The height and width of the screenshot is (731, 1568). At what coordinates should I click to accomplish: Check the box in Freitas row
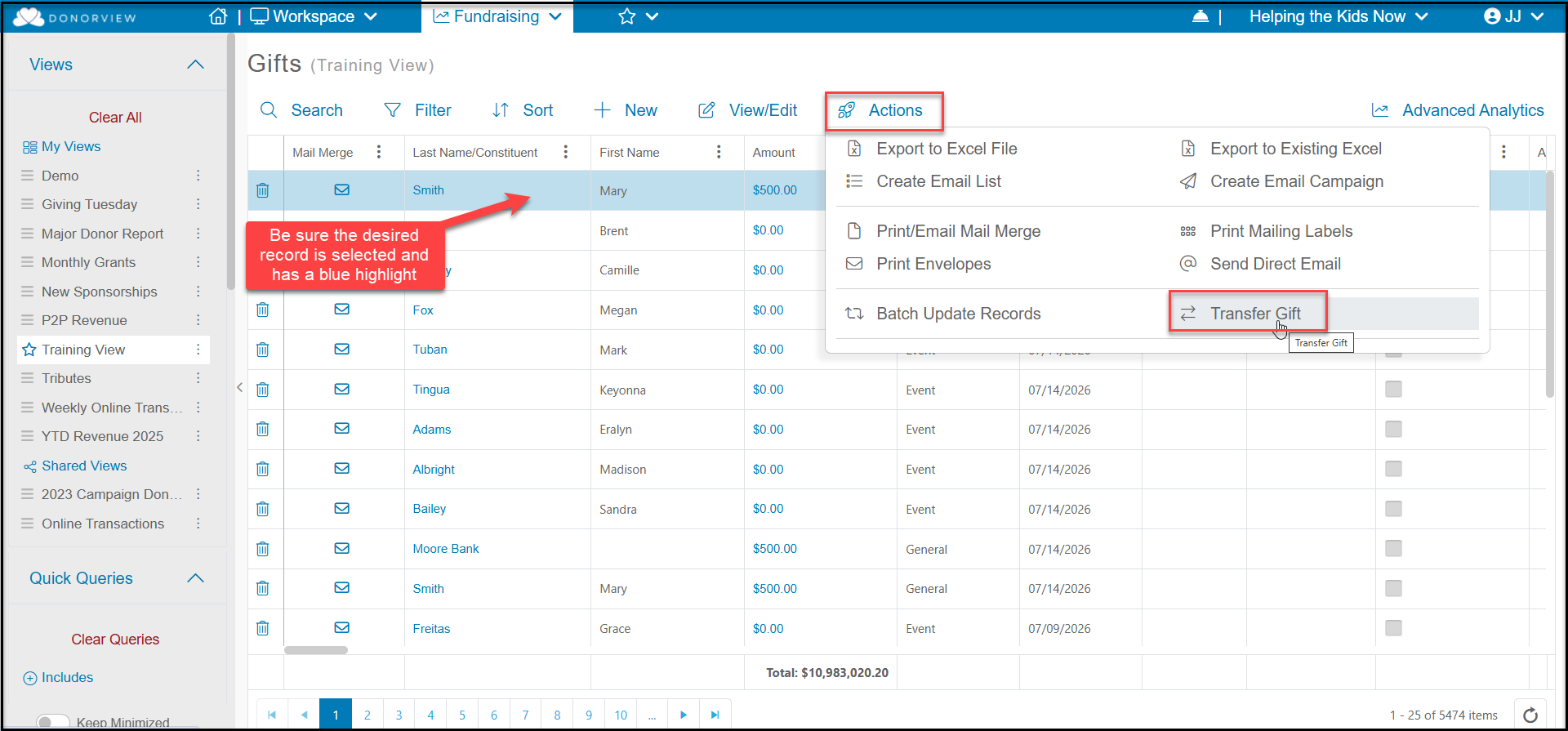click(1394, 628)
